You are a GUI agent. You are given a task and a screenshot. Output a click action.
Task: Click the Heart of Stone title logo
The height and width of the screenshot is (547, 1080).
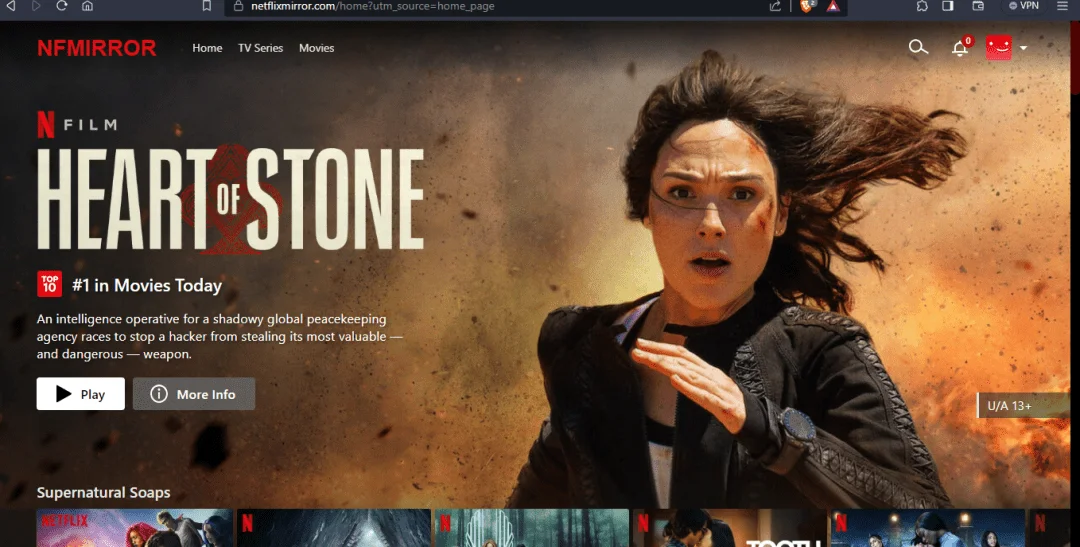[x=230, y=200]
